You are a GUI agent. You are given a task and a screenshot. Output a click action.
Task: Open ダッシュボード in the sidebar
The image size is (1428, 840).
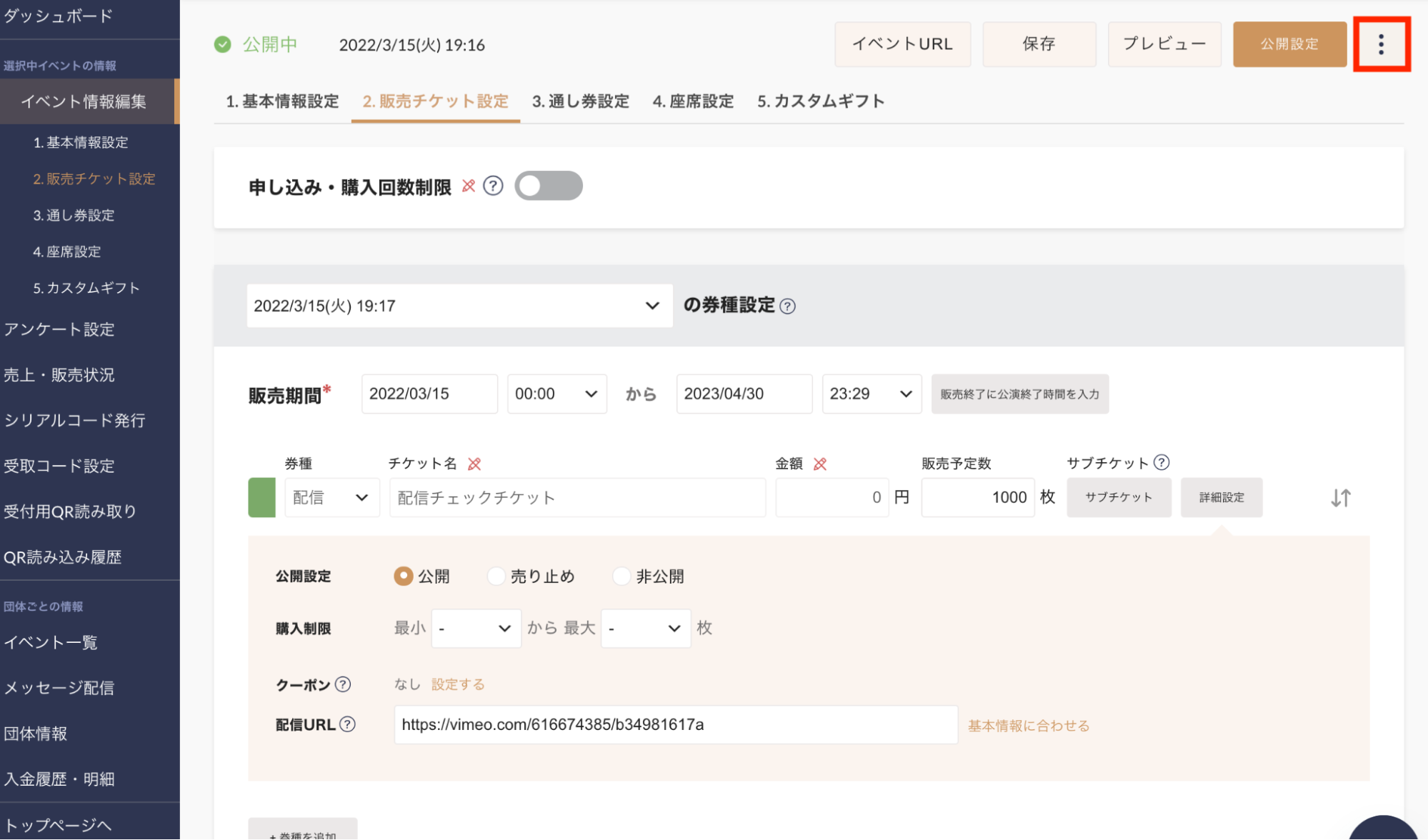pos(59,16)
